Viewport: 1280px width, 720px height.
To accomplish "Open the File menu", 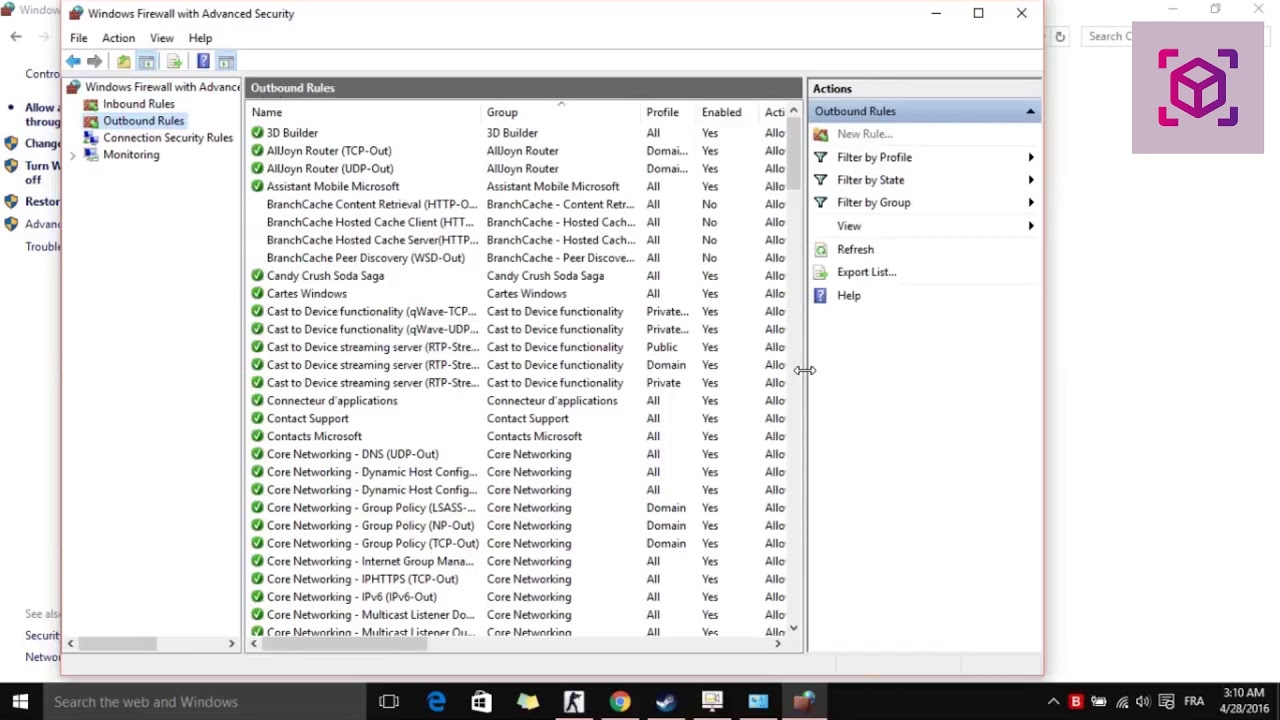I will 78,38.
